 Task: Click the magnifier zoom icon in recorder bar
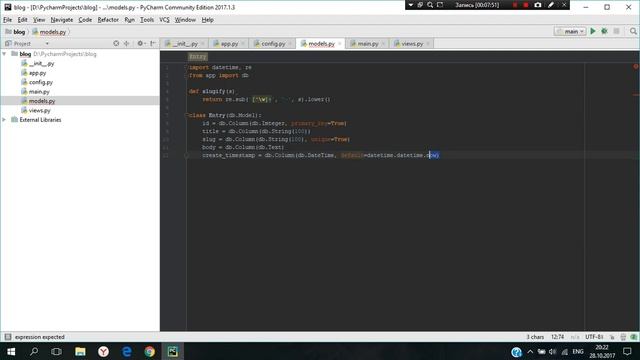click(x=430, y=5)
